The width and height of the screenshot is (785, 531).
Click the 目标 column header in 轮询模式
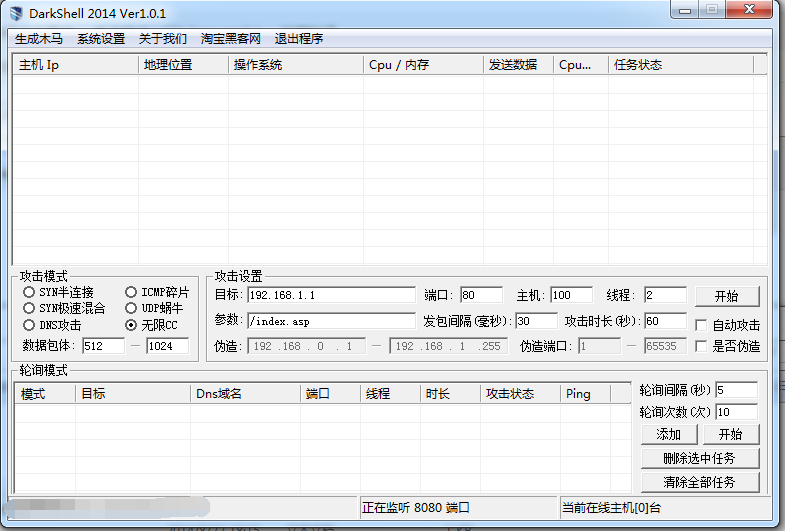click(x=133, y=393)
